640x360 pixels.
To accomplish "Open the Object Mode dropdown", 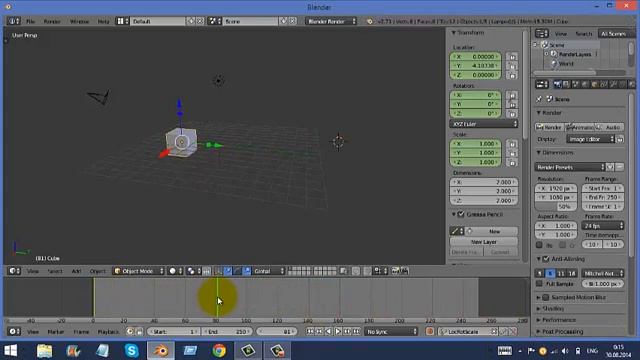I will [138, 271].
